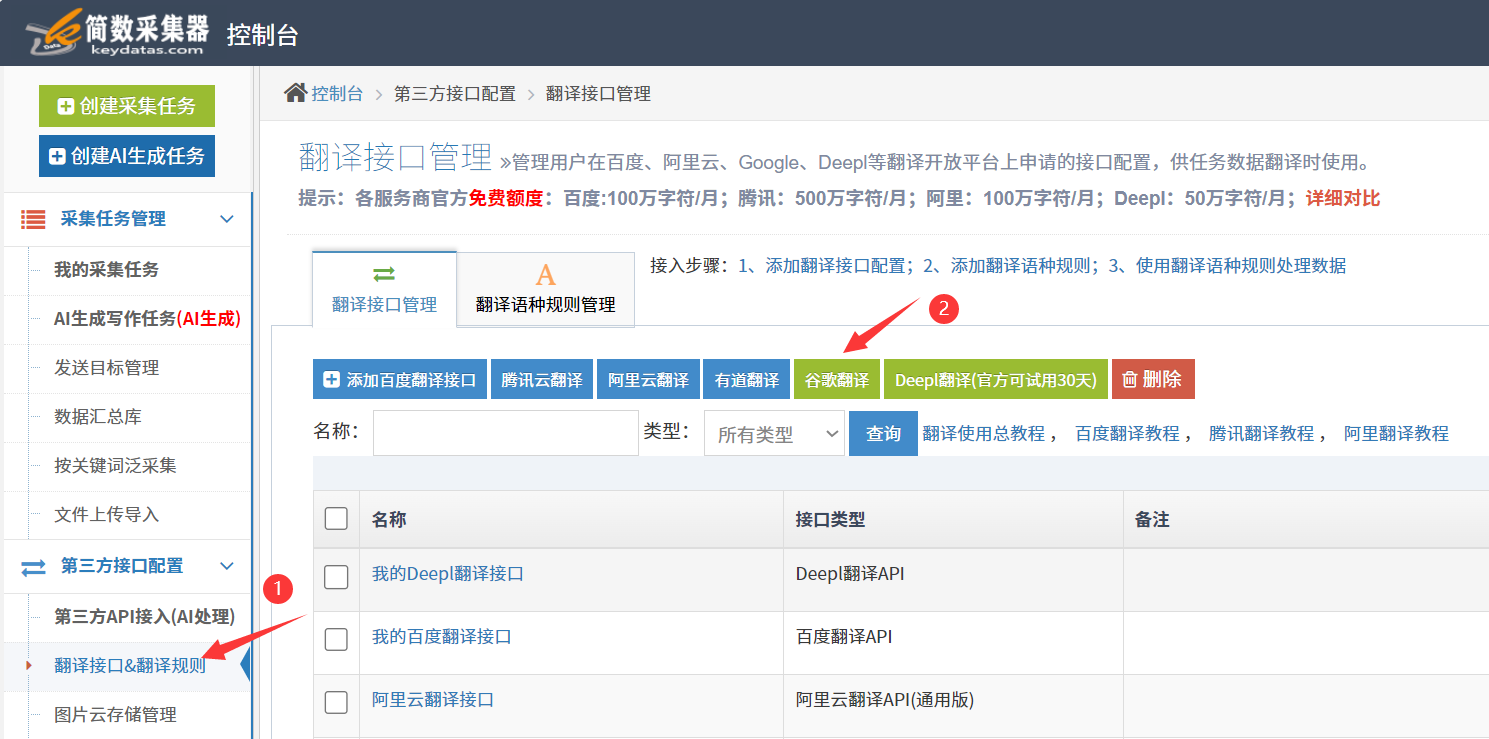The width and height of the screenshot is (1489, 739).
Task: Click green arrows icon on 翻译接口管理 tab
Action: [x=384, y=273]
